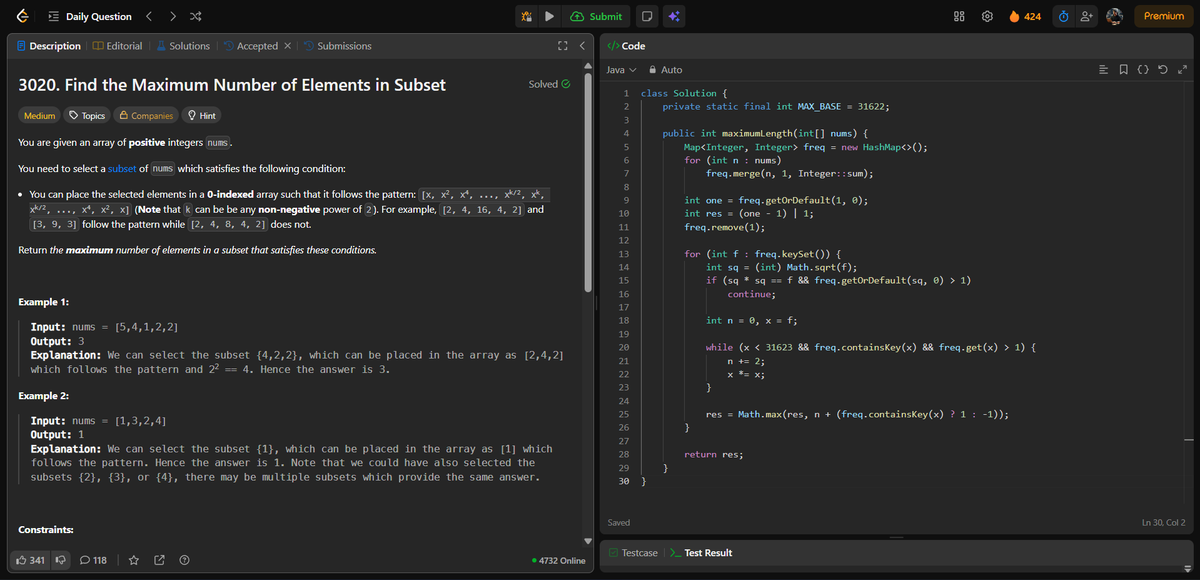Open the Test Result tab
Viewport: 1200px width, 580px height.
(x=700, y=553)
